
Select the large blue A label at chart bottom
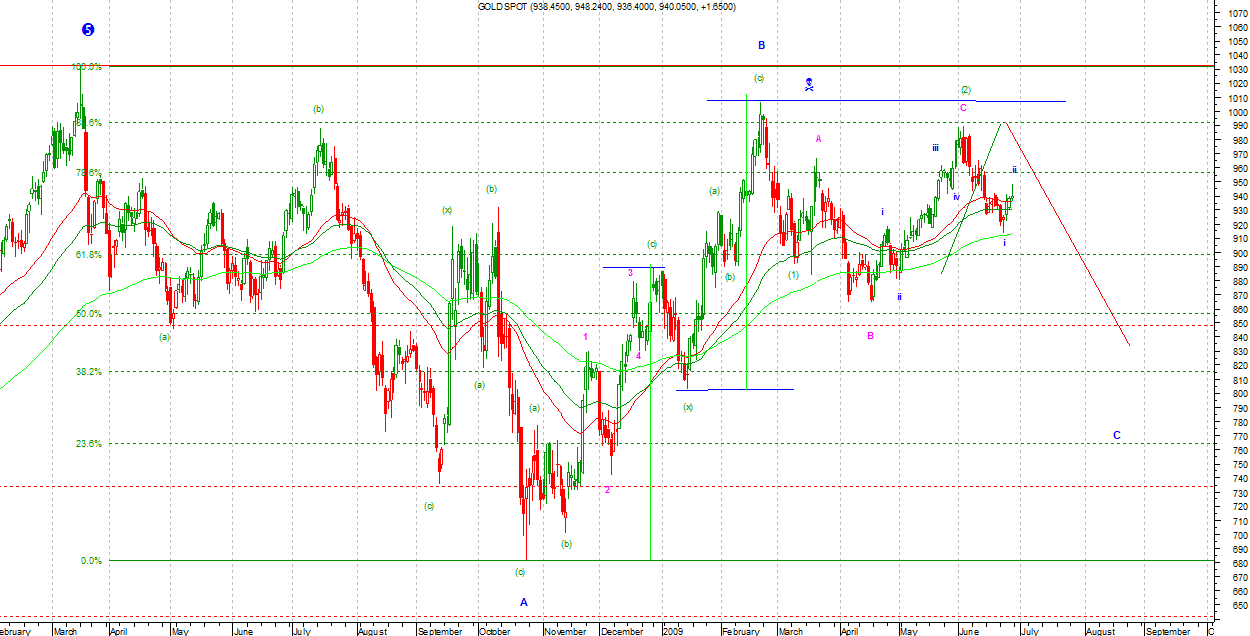coord(523,602)
